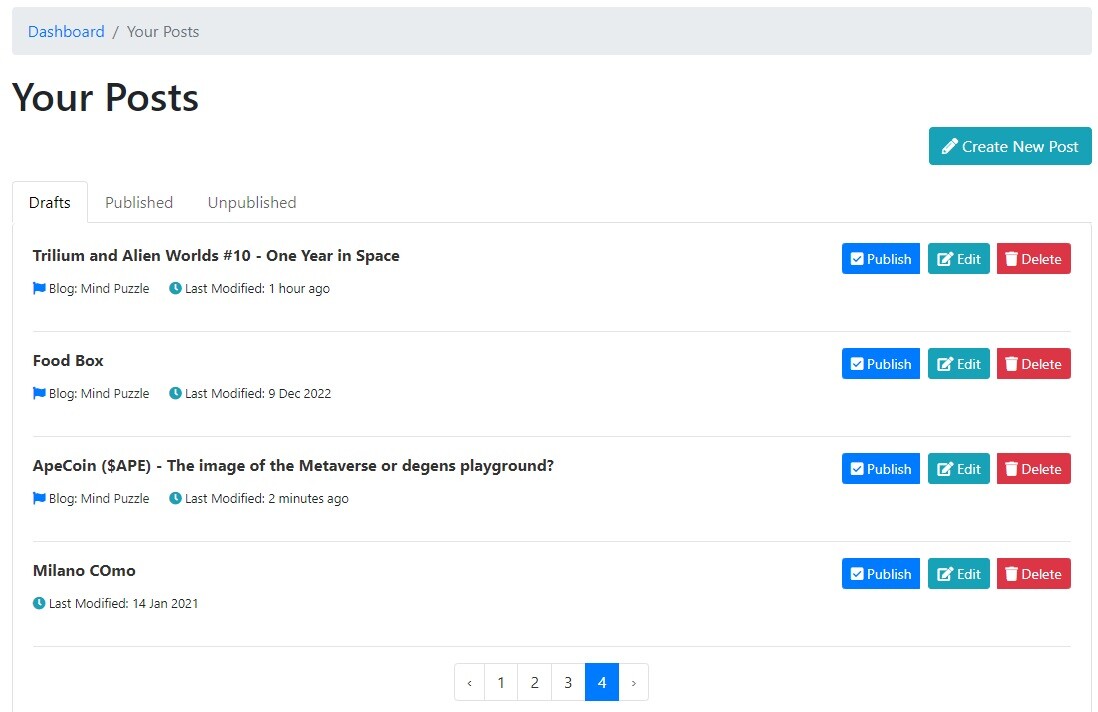Click flag icon beside Food Box blog
This screenshot has height=712, width=1098.
[39, 393]
